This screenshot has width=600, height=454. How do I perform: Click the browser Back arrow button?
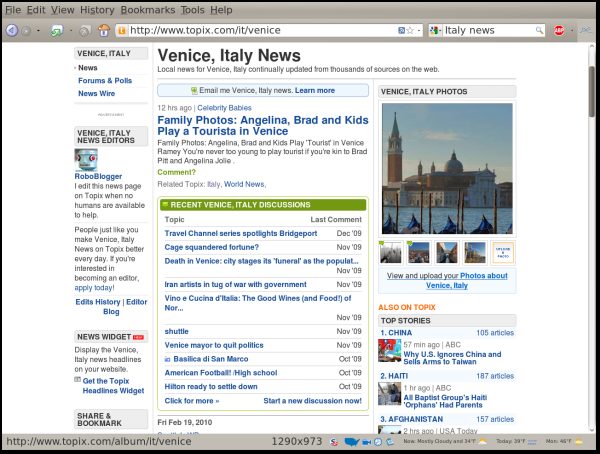(11, 30)
